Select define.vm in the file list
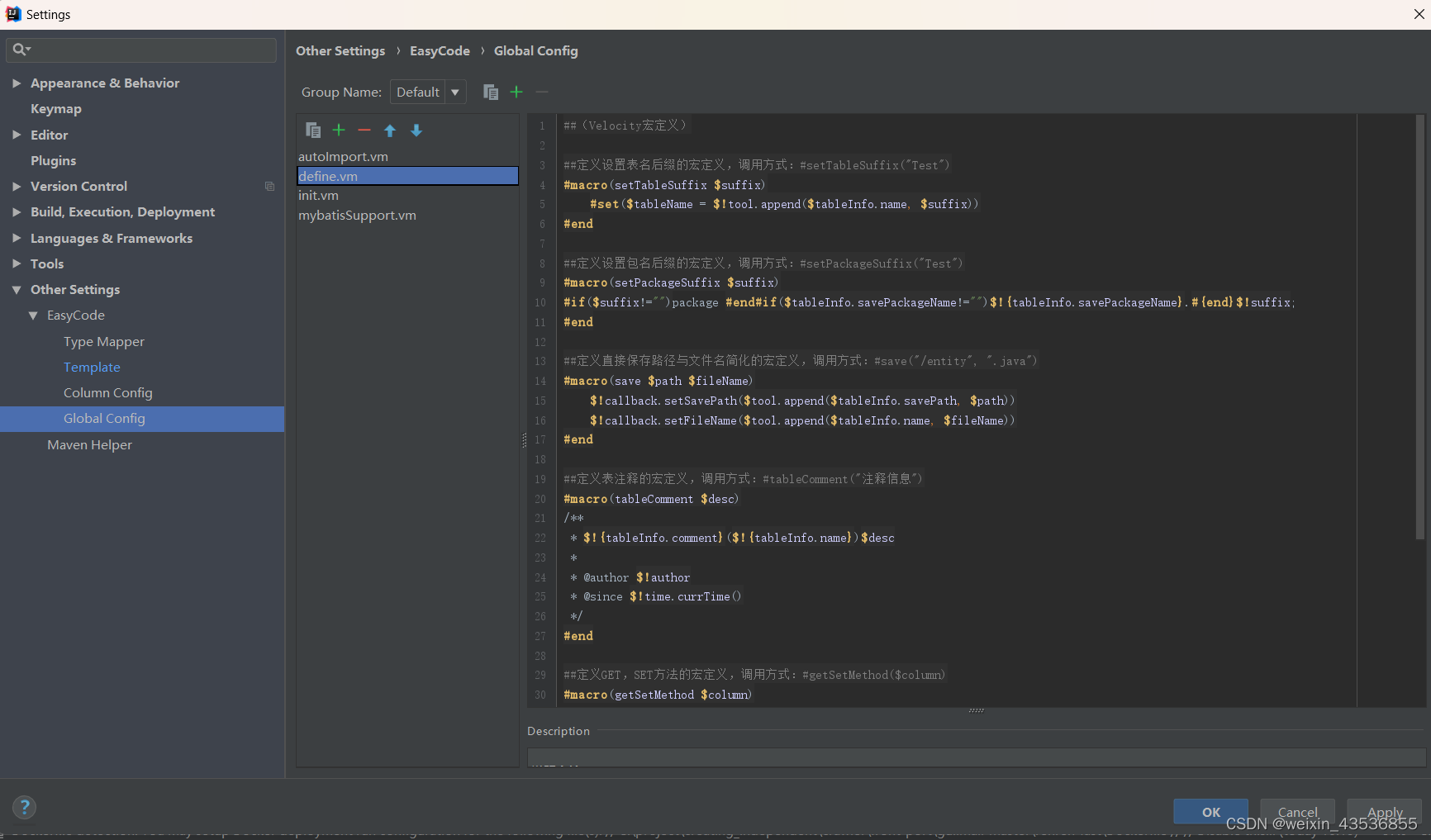1431x840 pixels. point(407,176)
